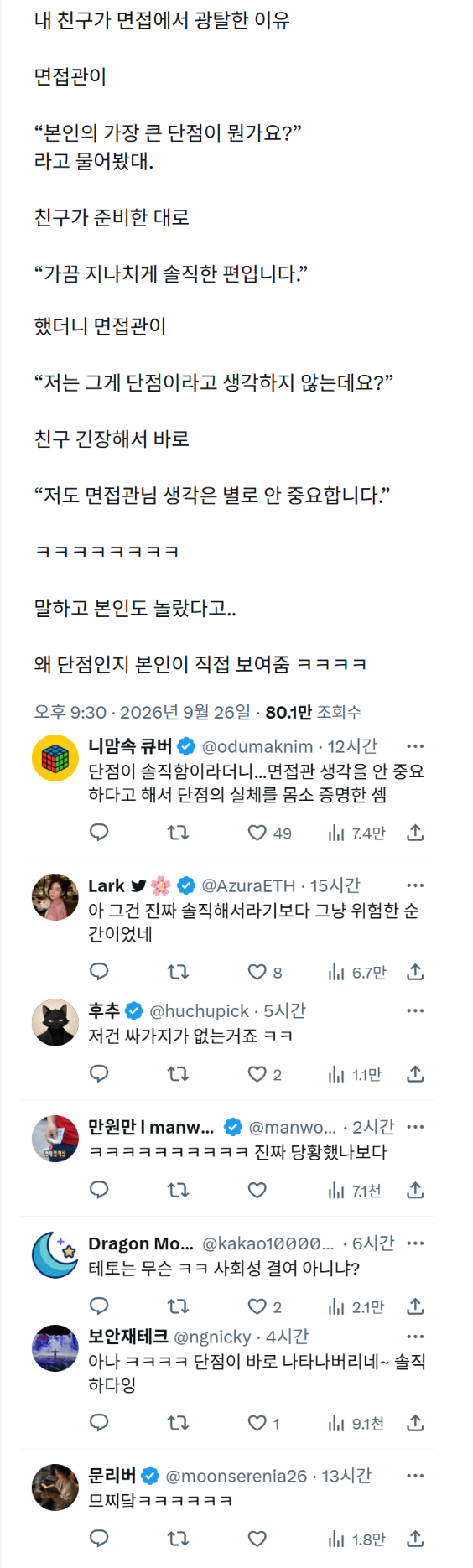
Task: Share the 만원만 reply
Action: tap(415, 1190)
